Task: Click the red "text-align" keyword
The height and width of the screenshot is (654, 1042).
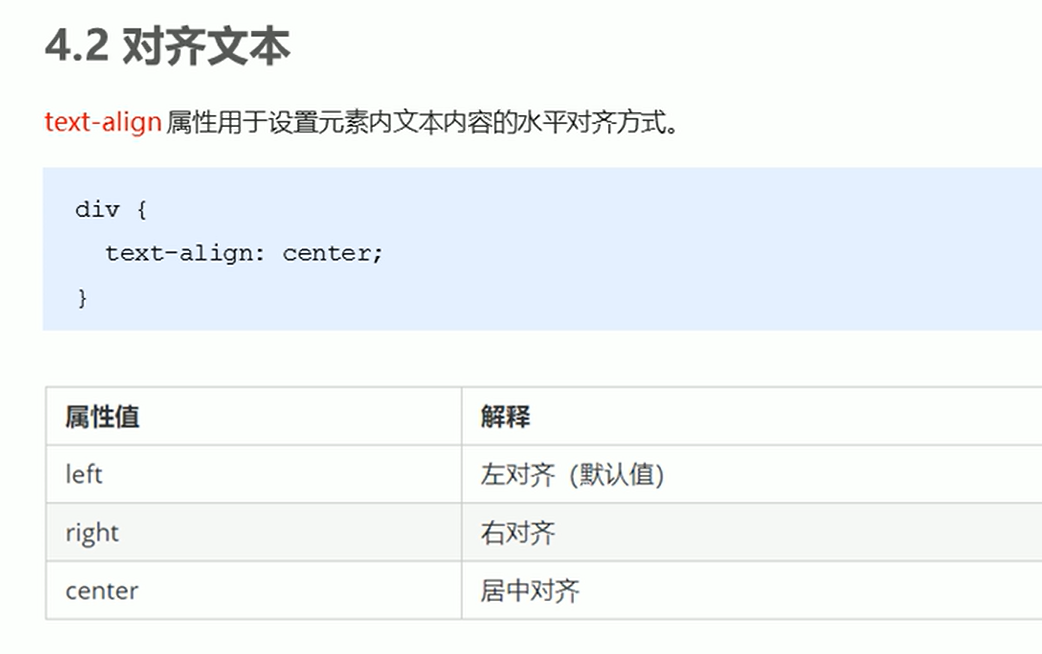Action: point(102,123)
